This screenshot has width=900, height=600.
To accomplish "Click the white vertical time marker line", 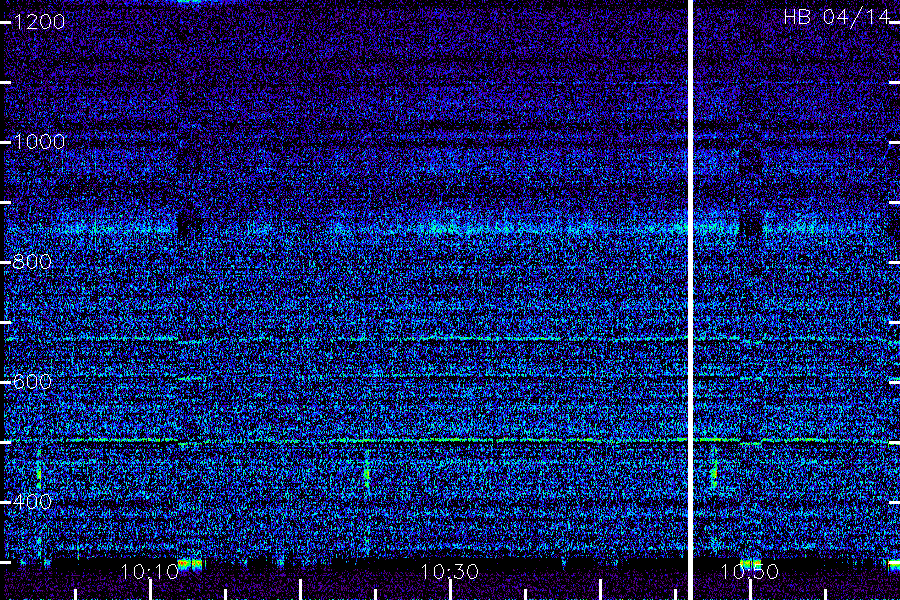I will [x=690, y=300].
